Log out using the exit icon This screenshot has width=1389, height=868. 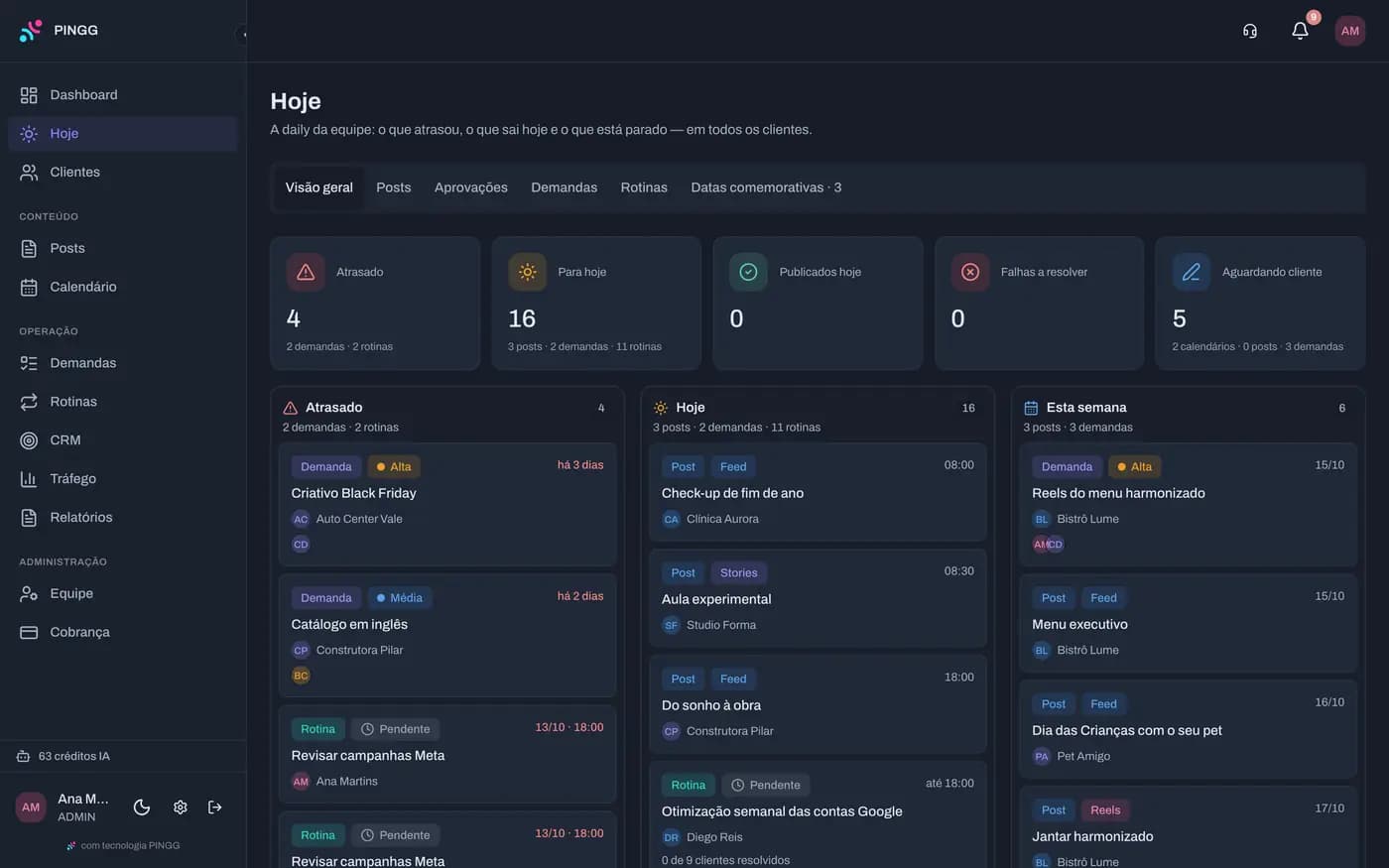(214, 807)
